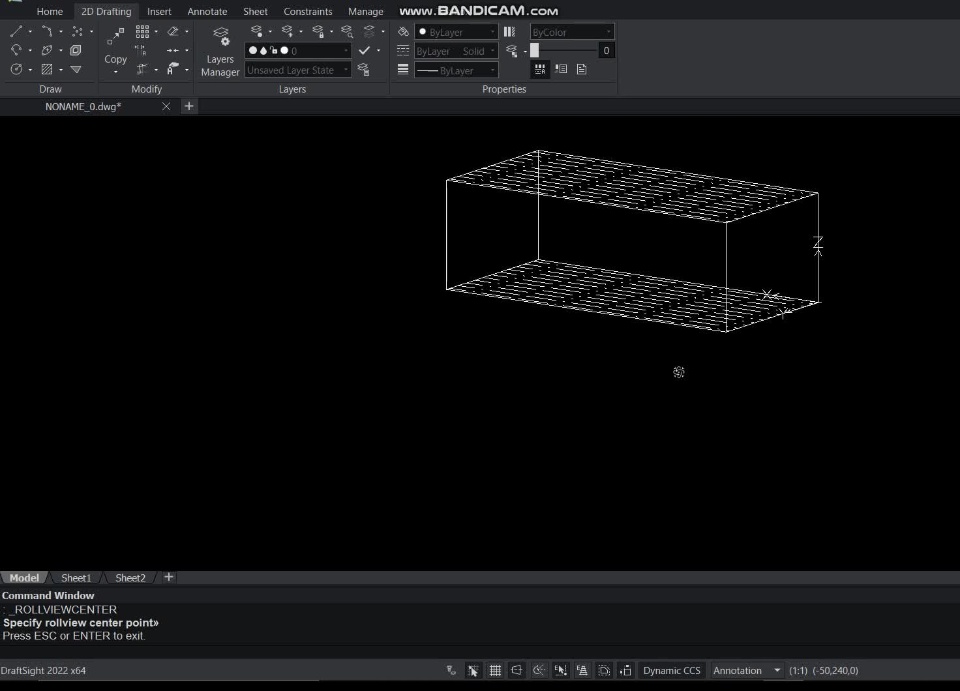Open the line weight ByLayer dropdown
The width and height of the screenshot is (960, 691).
click(x=456, y=70)
